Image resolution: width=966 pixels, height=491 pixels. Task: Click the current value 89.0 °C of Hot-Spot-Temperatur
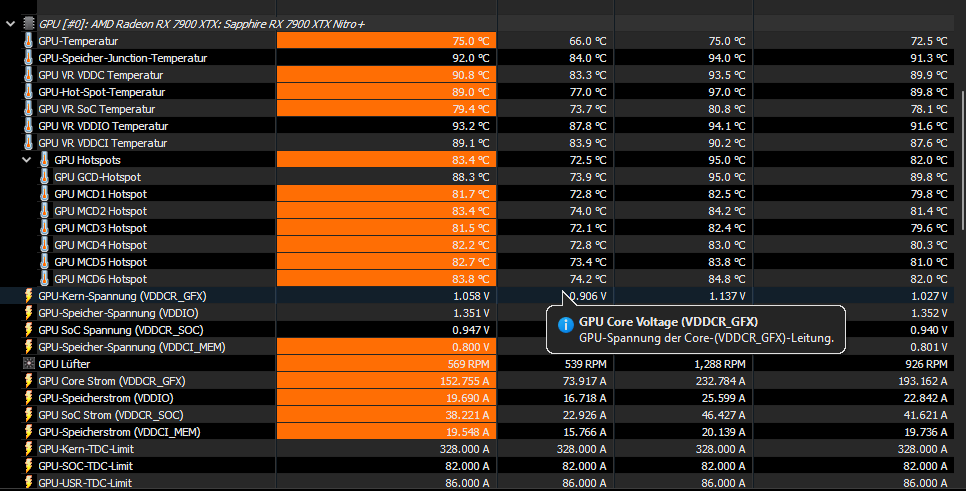coord(471,92)
